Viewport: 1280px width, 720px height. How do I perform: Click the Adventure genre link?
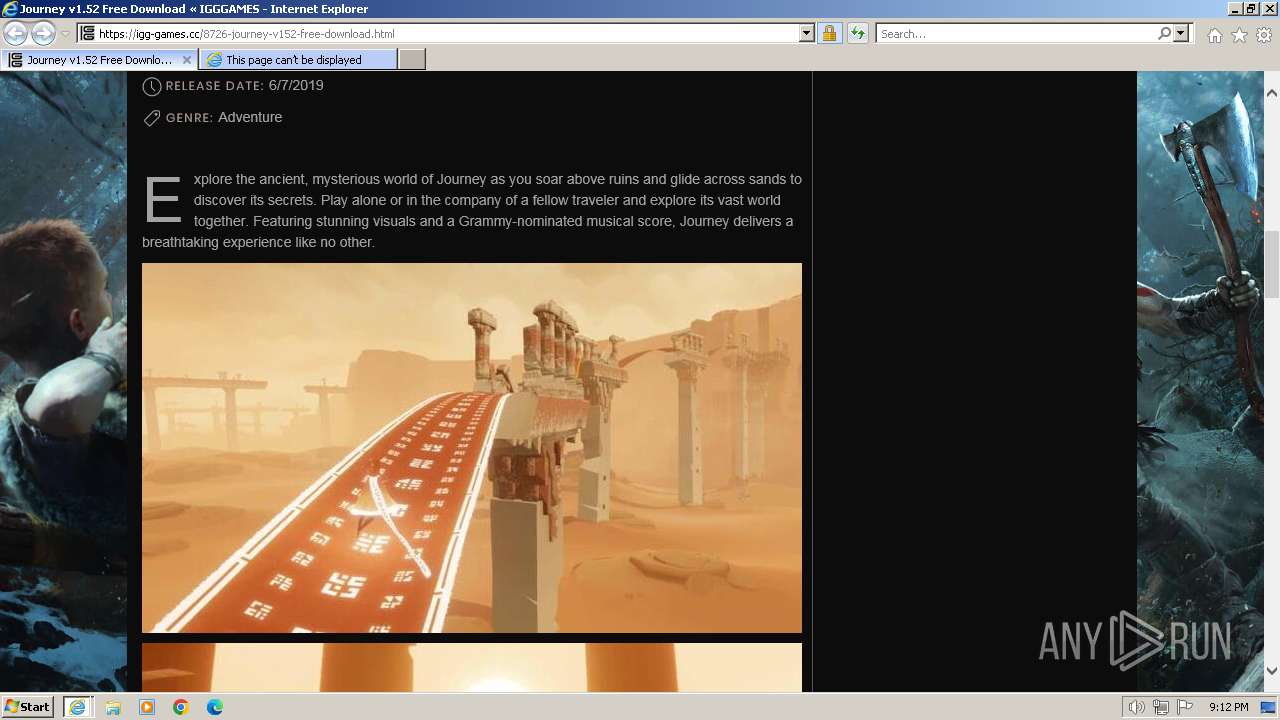pos(250,117)
